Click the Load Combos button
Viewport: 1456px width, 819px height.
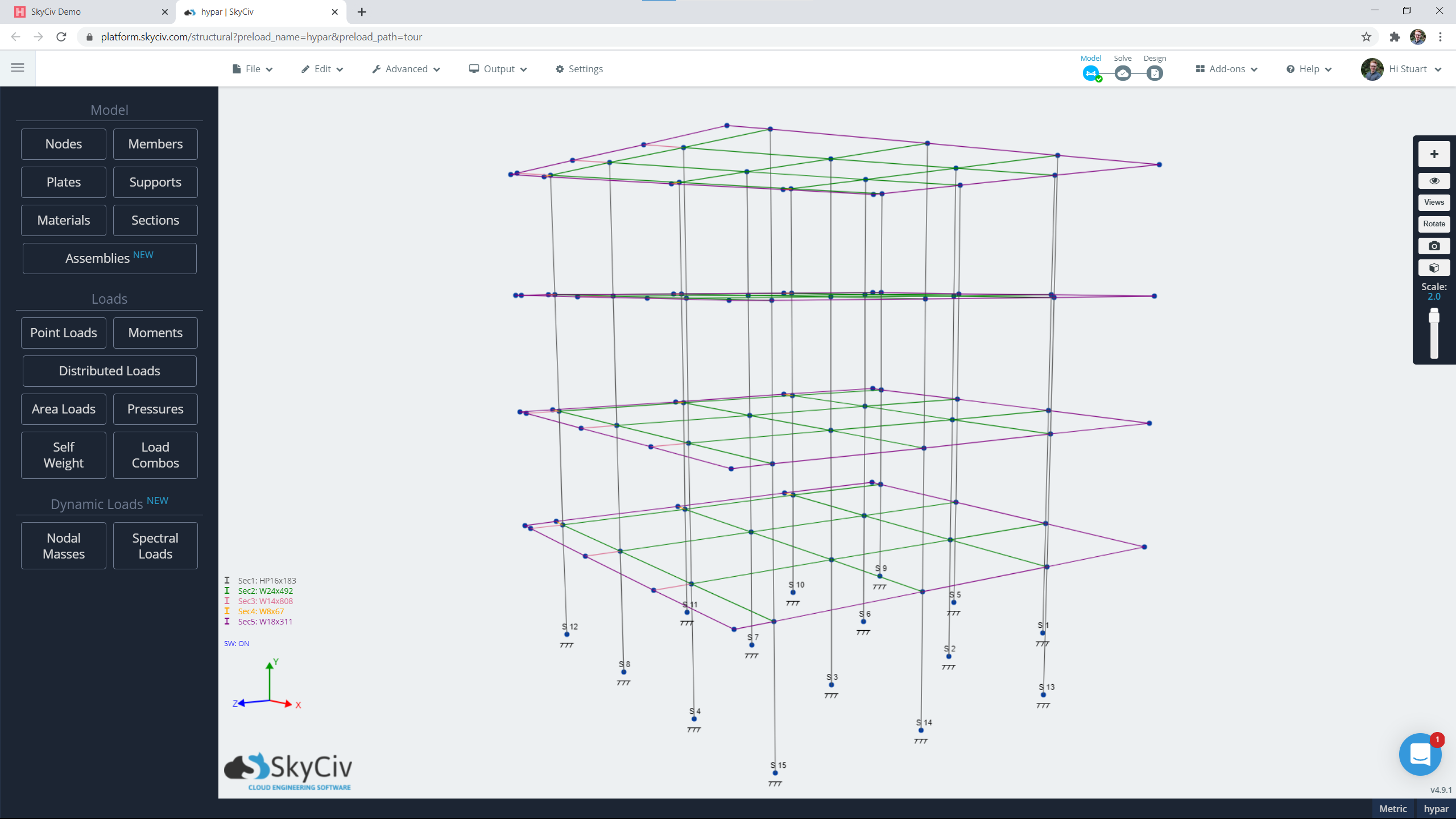[x=155, y=455]
